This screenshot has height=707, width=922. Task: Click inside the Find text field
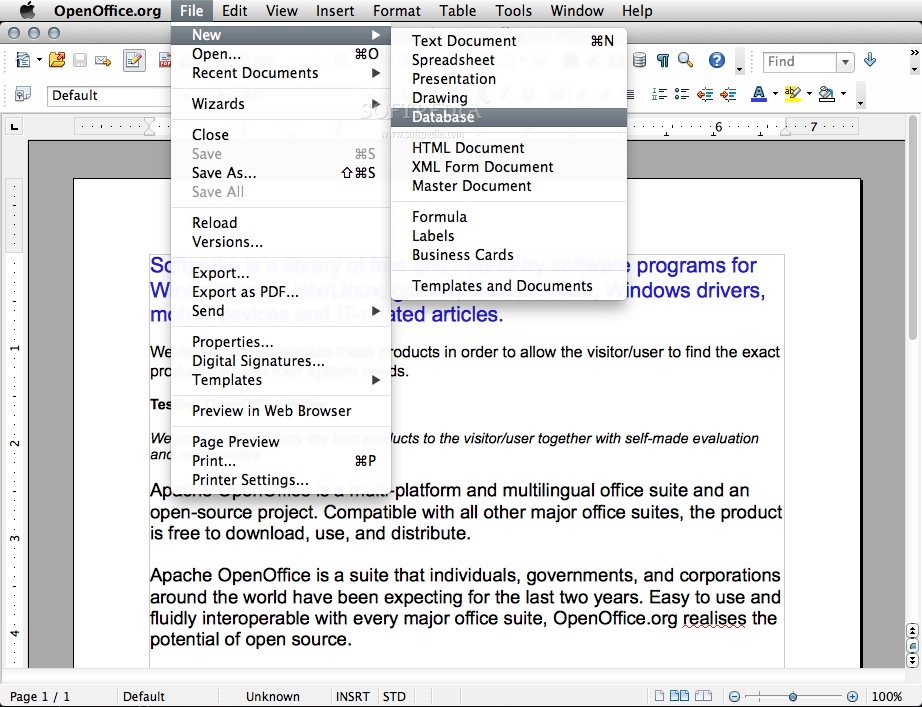[800, 62]
